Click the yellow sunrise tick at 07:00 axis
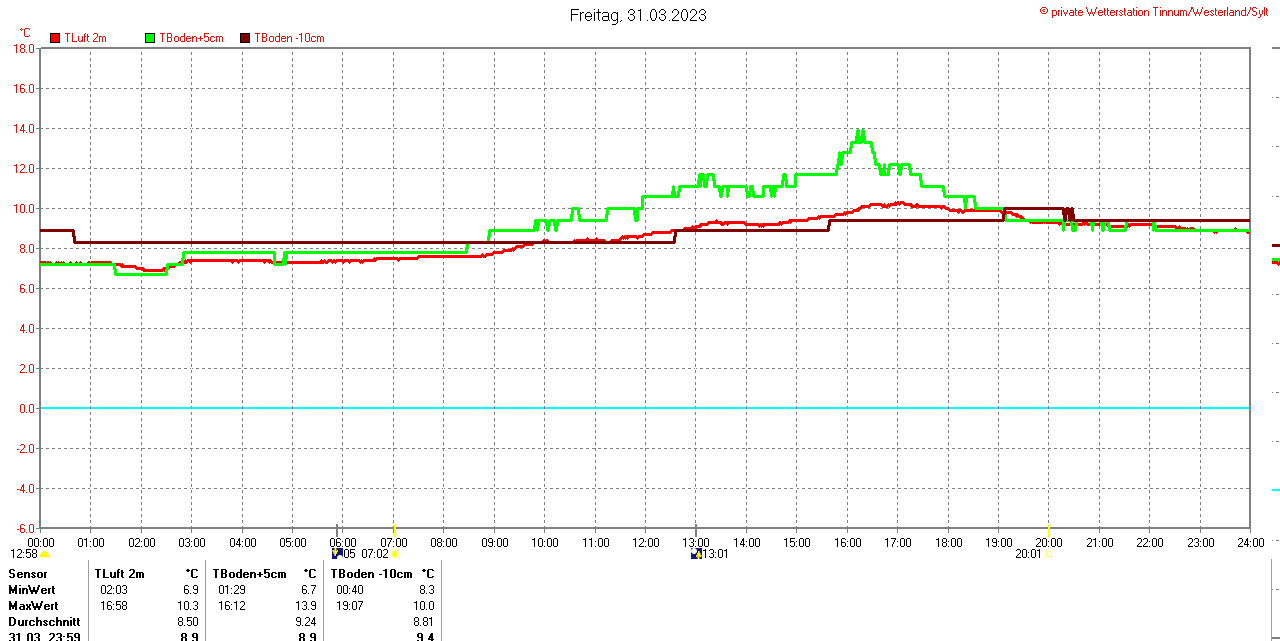 pos(394,529)
